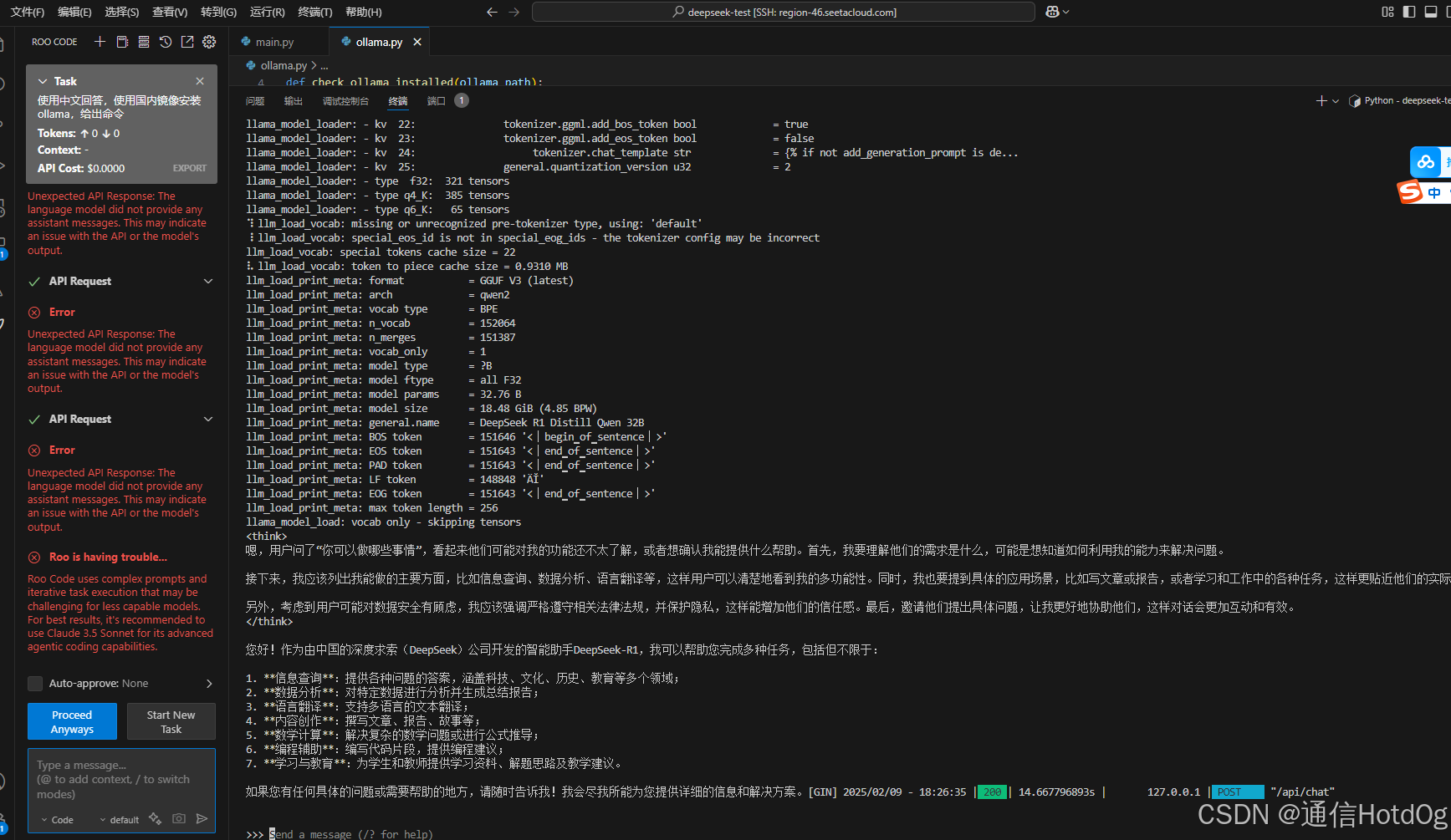Viewport: 1451px width, 840px height.
Task: Click the first Error label
Action: pos(62,312)
